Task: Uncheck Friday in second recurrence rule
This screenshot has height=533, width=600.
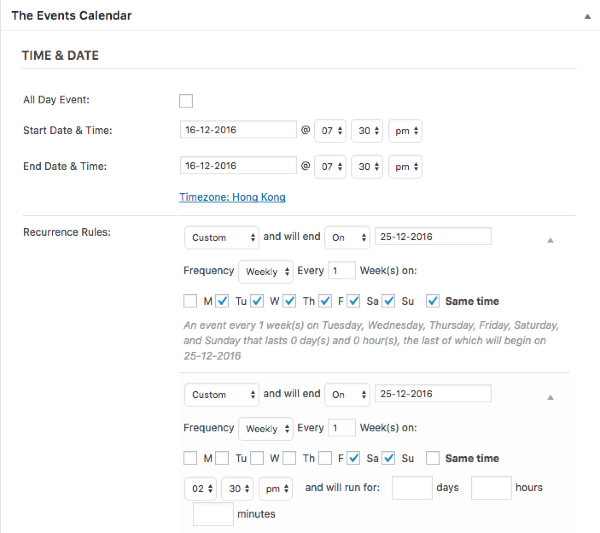Action: click(x=354, y=458)
